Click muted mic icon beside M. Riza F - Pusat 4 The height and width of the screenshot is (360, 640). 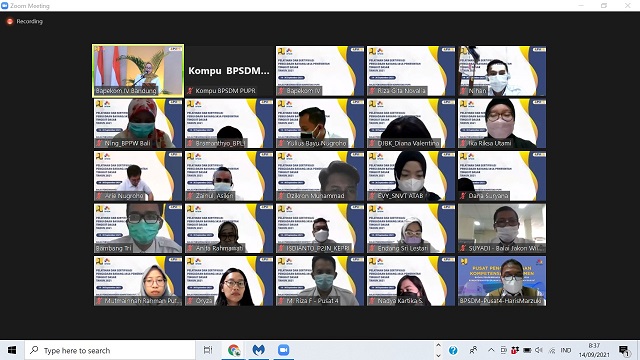click(x=281, y=301)
